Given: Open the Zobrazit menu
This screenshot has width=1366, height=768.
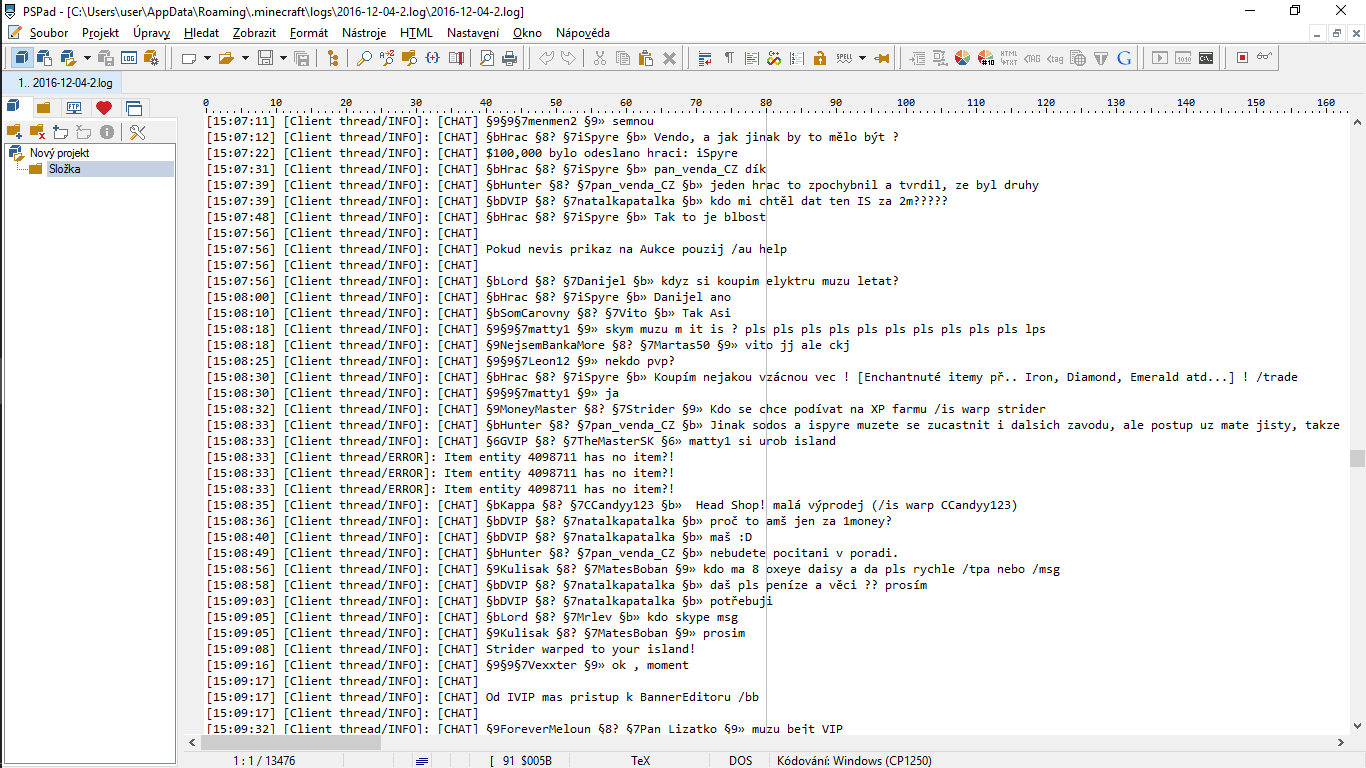Looking at the screenshot, I should click(x=255, y=33).
